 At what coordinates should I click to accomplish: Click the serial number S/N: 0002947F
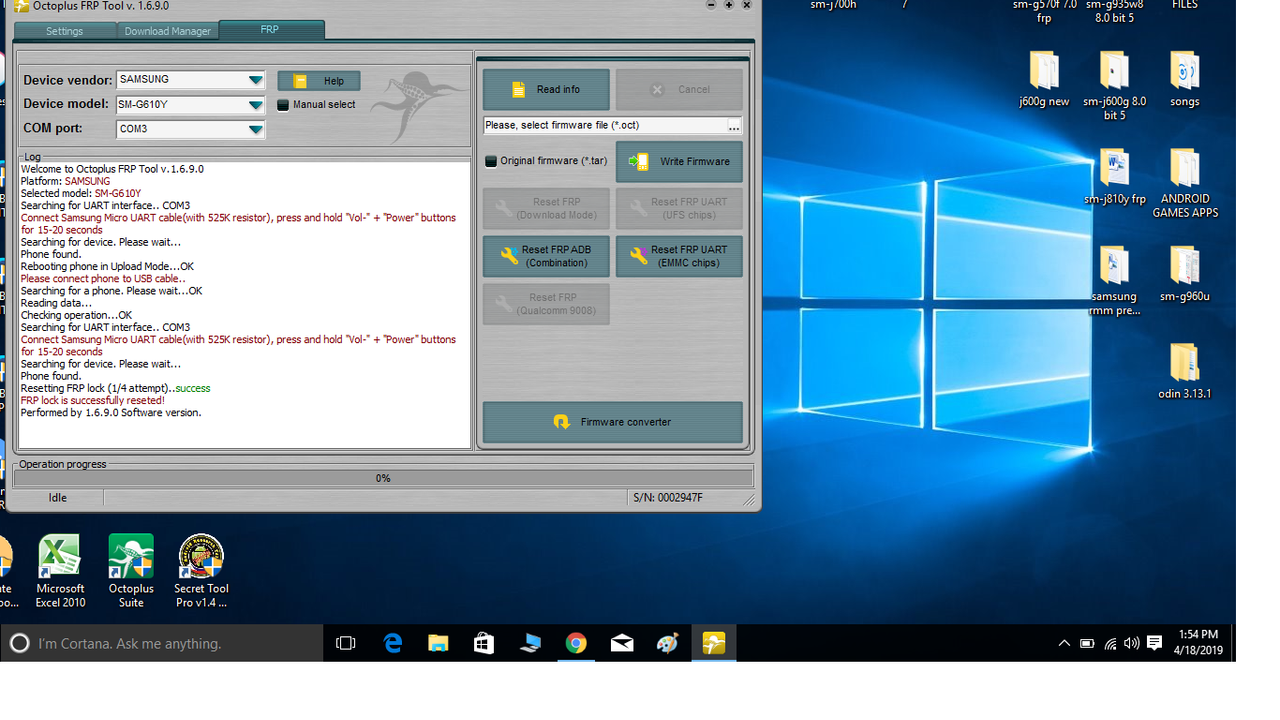tap(668, 498)
